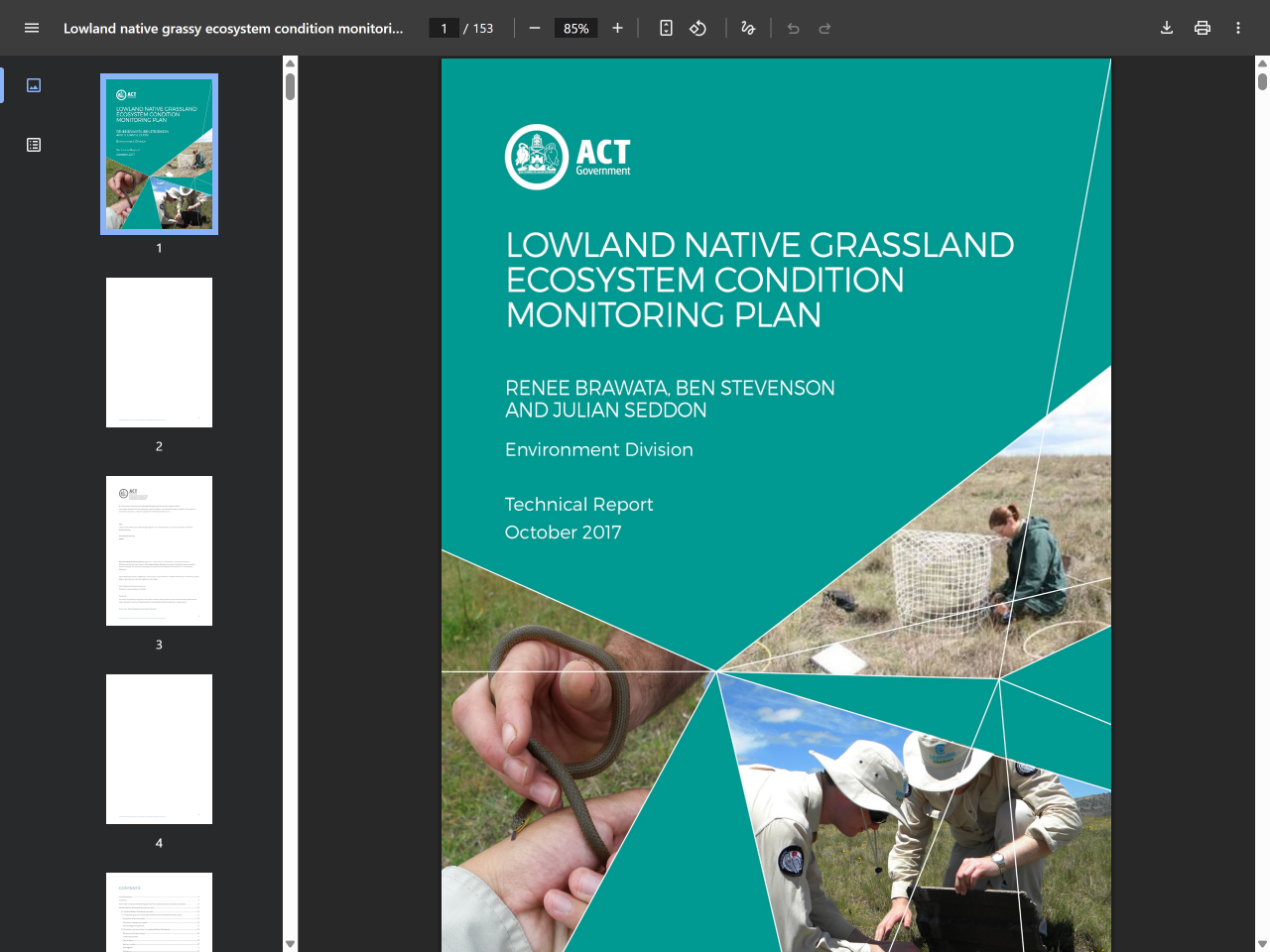Click the redo annotation icon
Viewport: 1270px width, 952px height.
point(825,28)
